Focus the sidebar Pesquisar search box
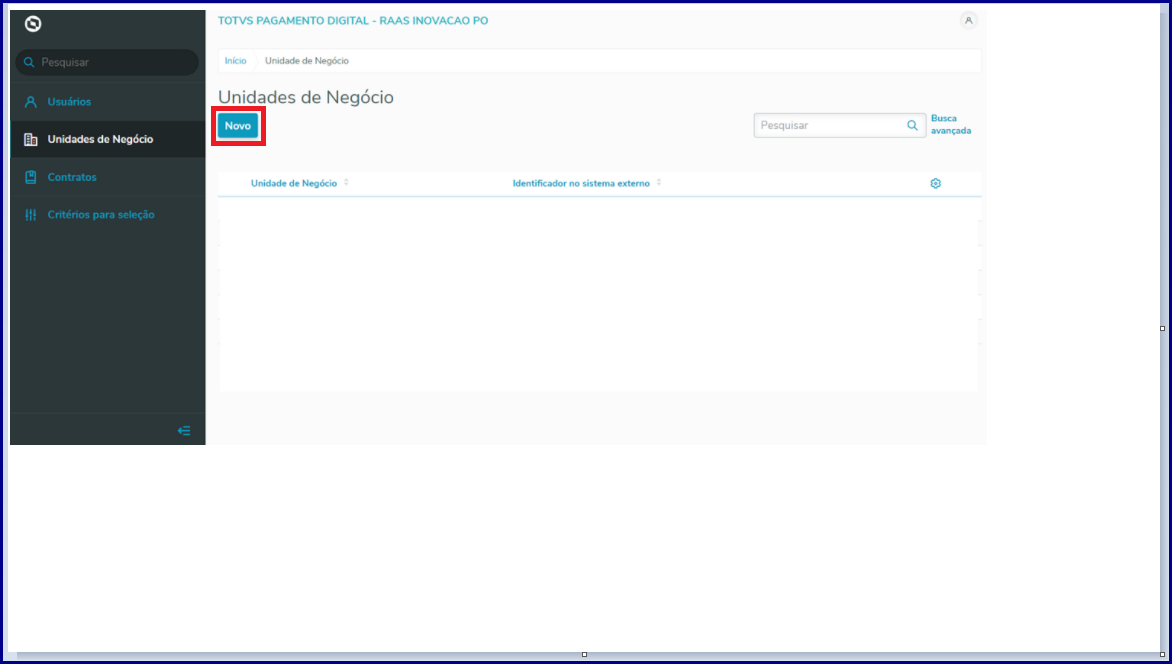This screenshot has width=1172, height=664. pyautogui.click(x=107, y=62)
